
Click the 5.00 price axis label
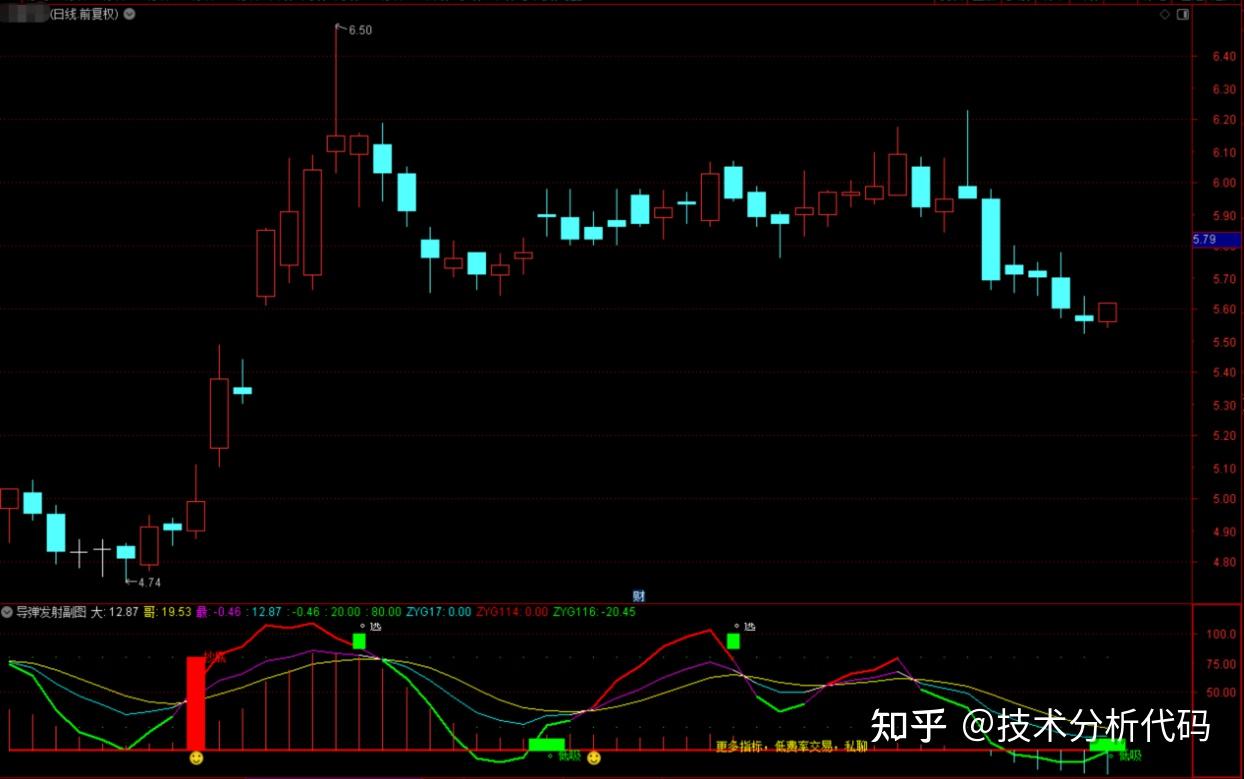click(1223, 500)
